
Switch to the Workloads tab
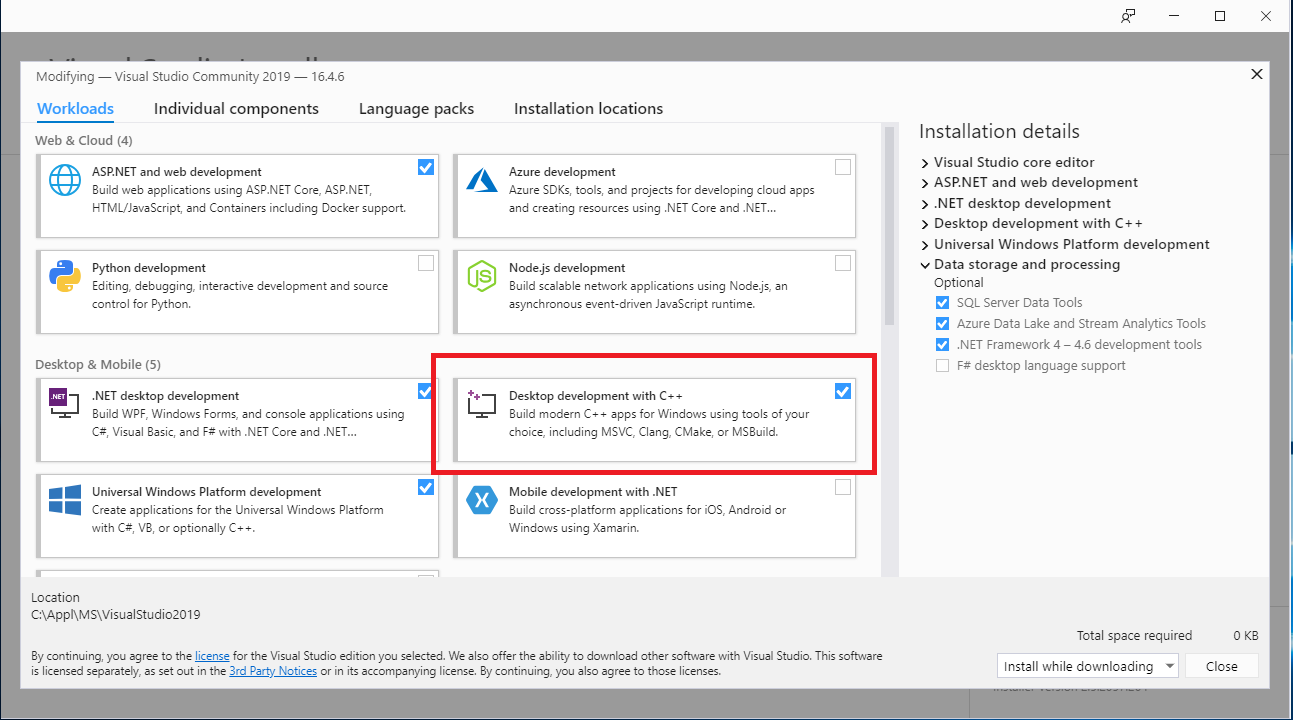pos(75,108)
